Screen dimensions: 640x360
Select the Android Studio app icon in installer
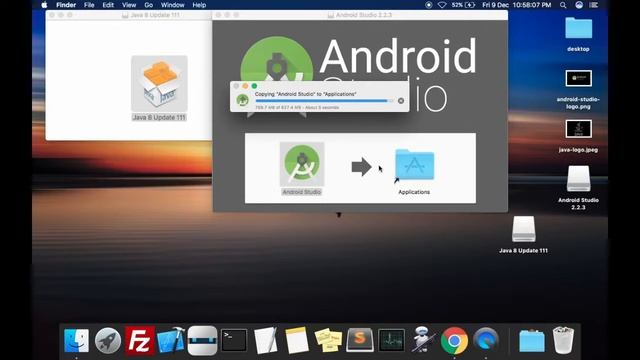pyautogui.click(x=302, y=164)
